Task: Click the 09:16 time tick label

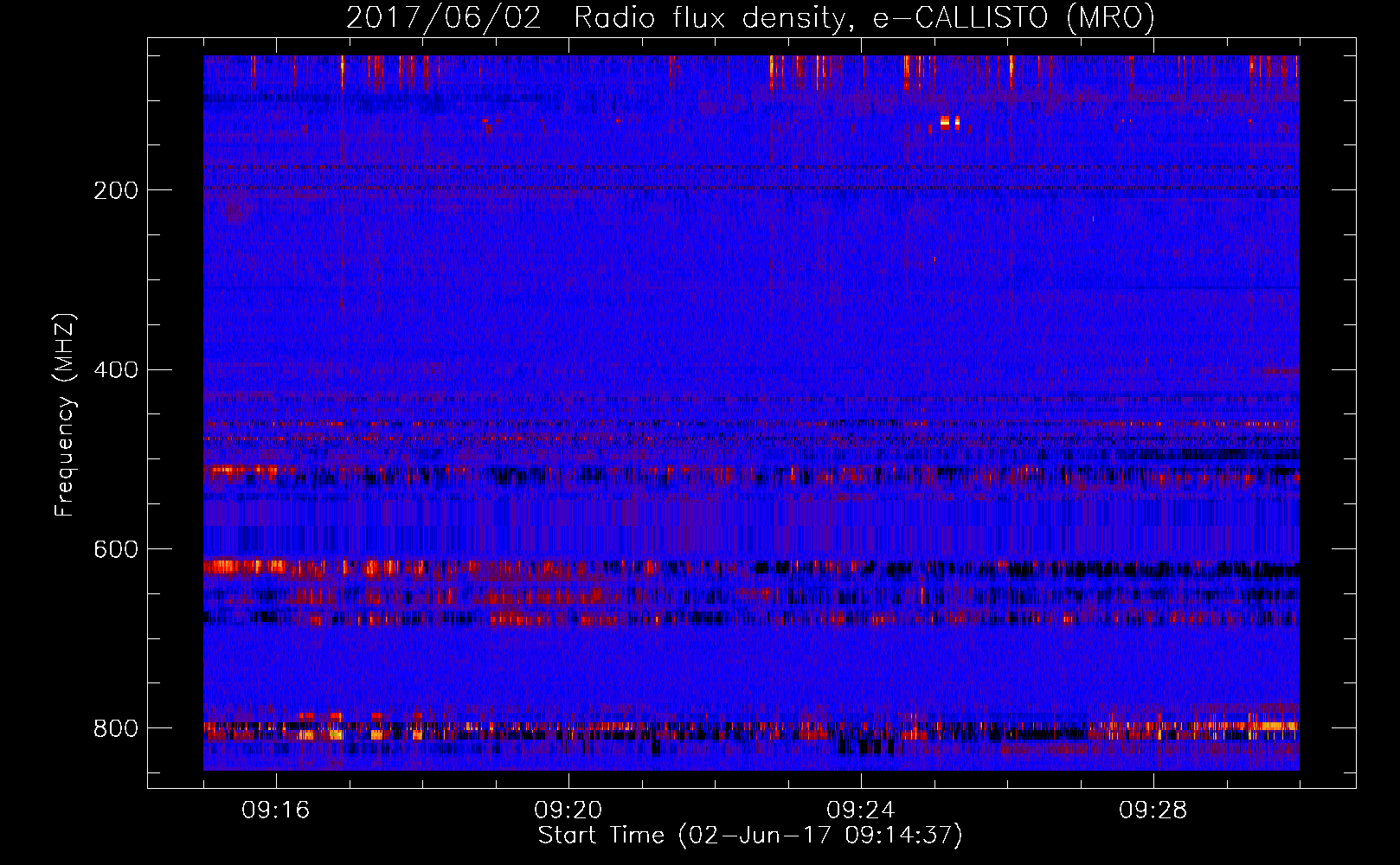Action: (276, 811)
